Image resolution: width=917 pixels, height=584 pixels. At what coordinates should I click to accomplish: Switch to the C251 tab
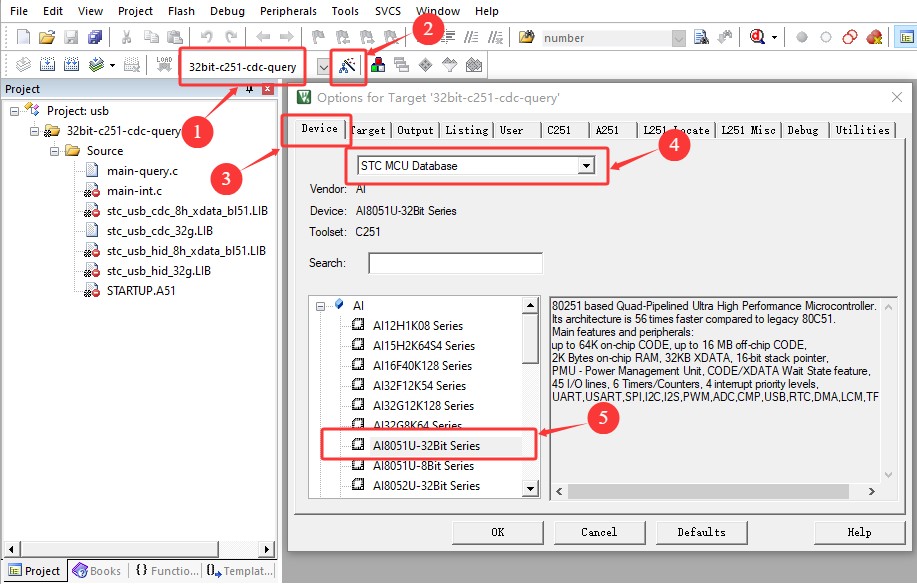(558, 130)
